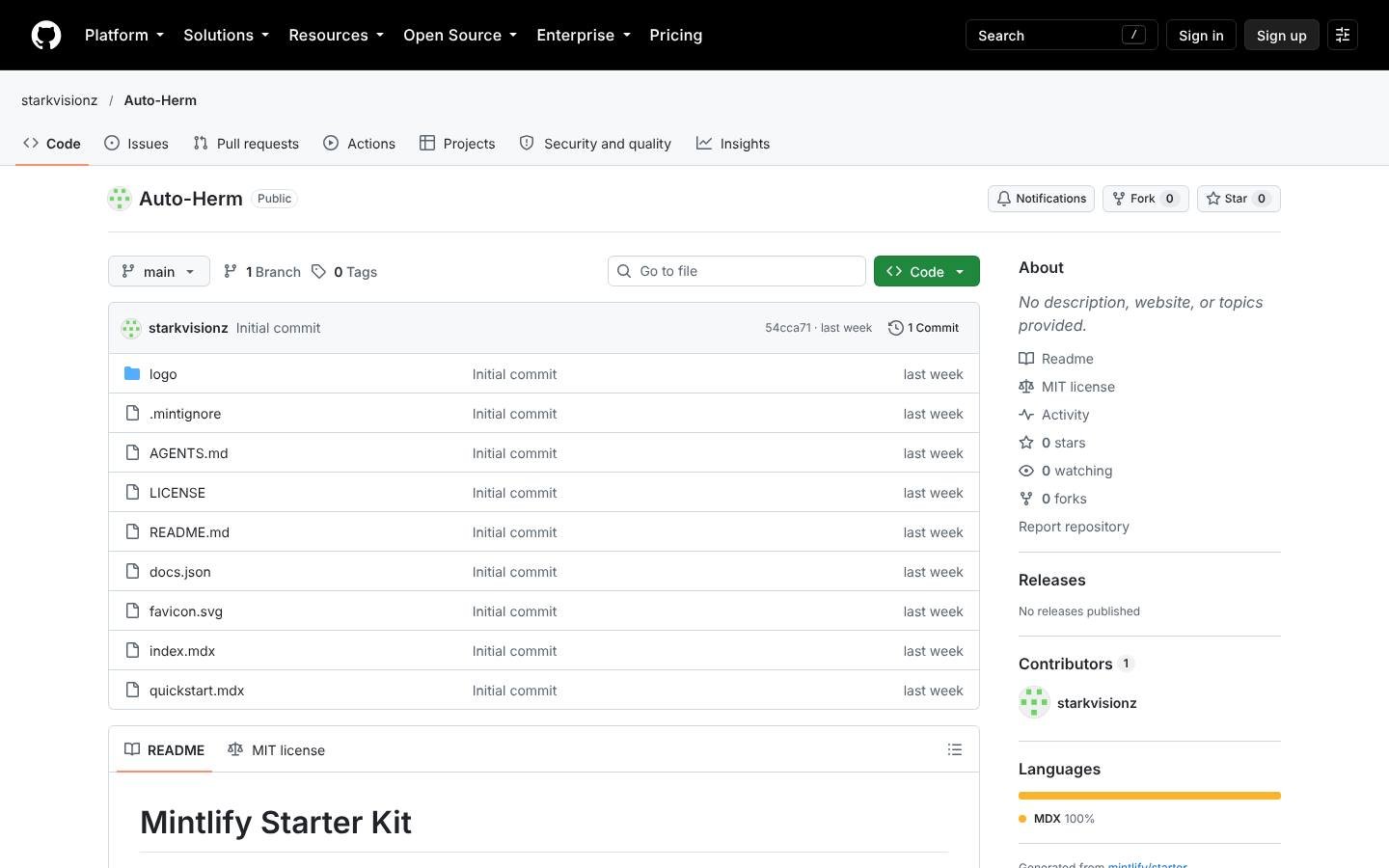Open the GitHub homepage logo
The image size is (1389, 868).
point(46,35)
